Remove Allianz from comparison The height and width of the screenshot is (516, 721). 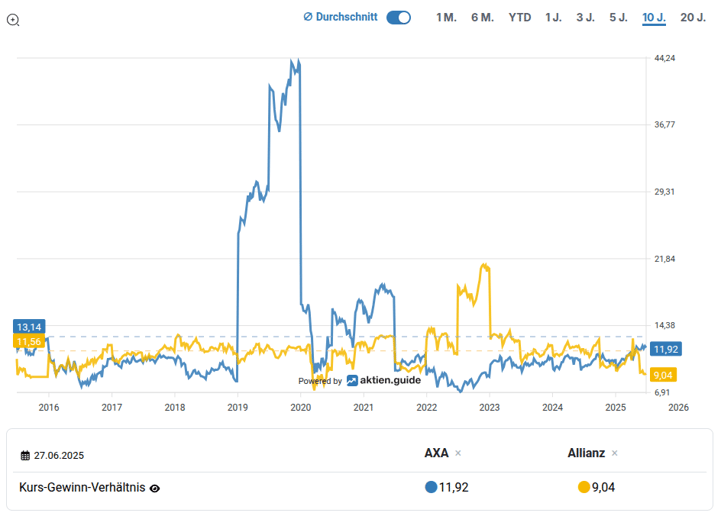pyautogui.click(x=614, y=453)
